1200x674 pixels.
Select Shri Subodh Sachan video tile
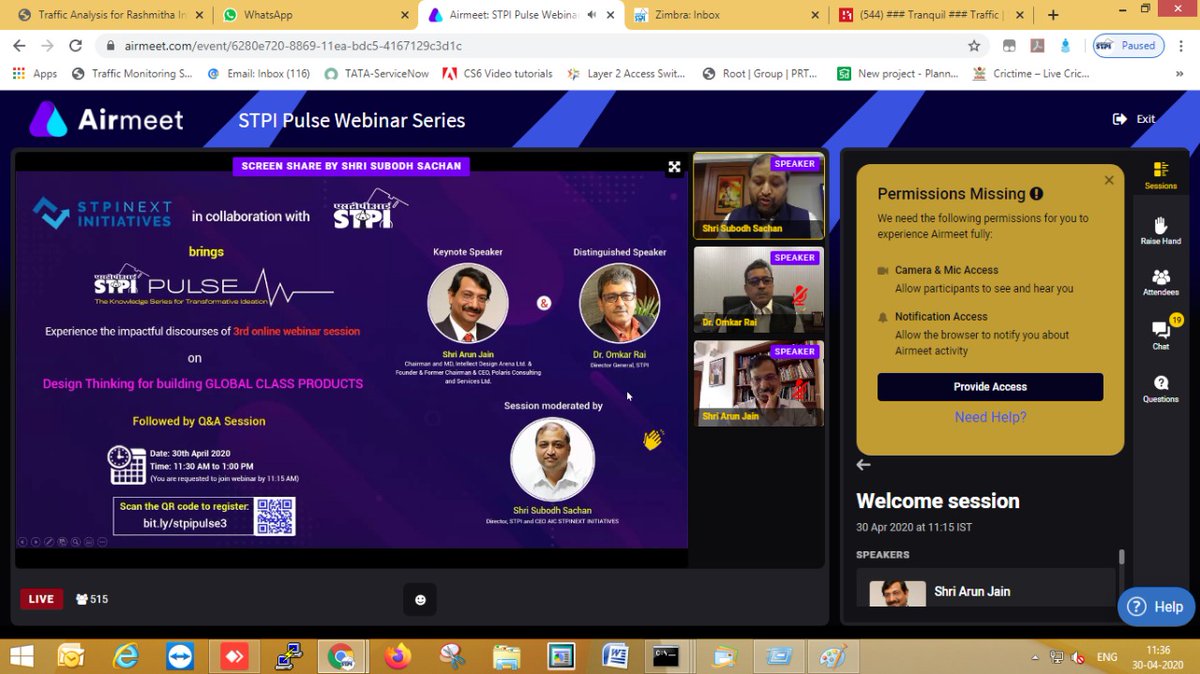[x=758, y=196]
